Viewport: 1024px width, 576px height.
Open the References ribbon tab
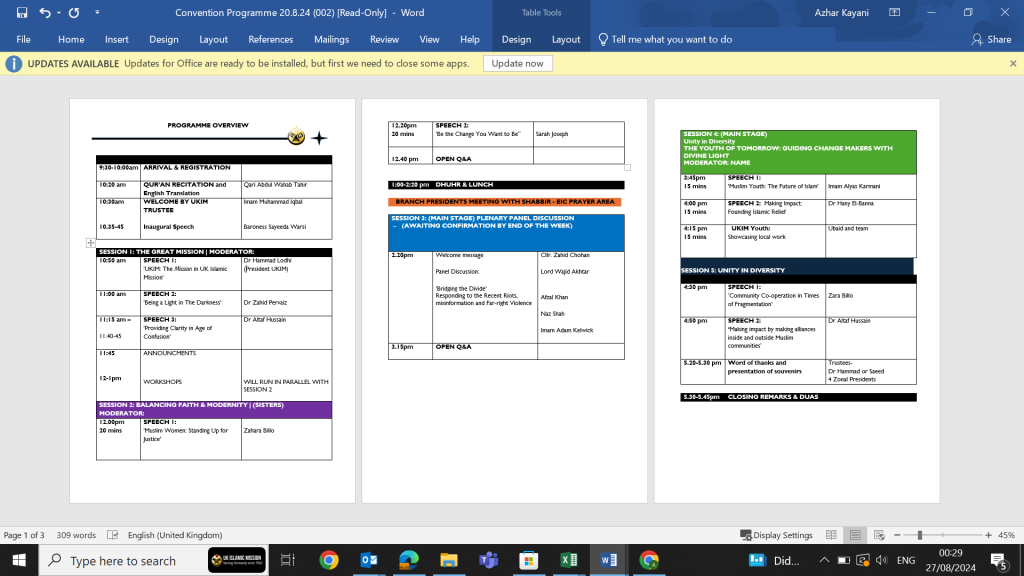click(x=270, y=39)
